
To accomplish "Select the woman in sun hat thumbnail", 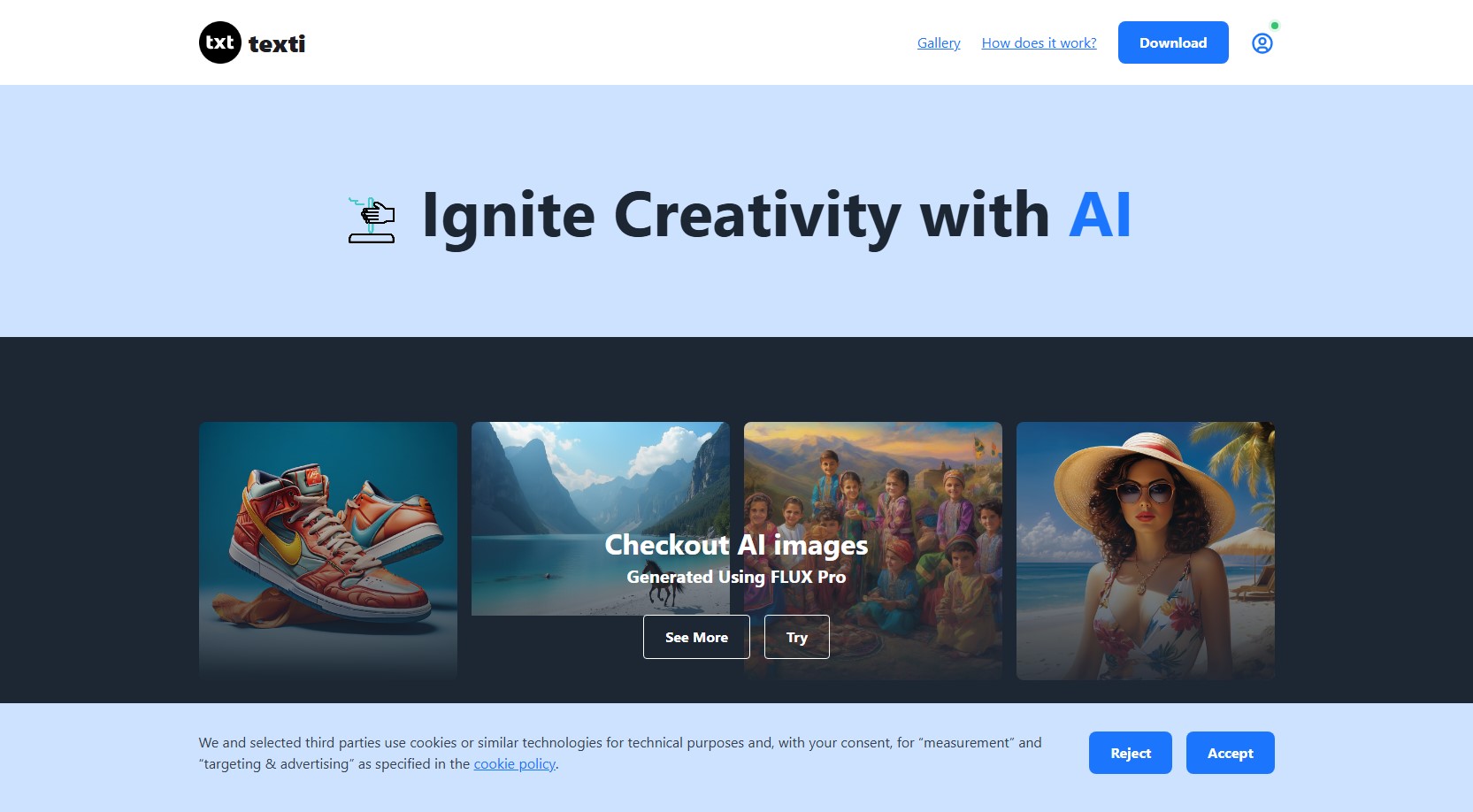I will pos(1146,551).
